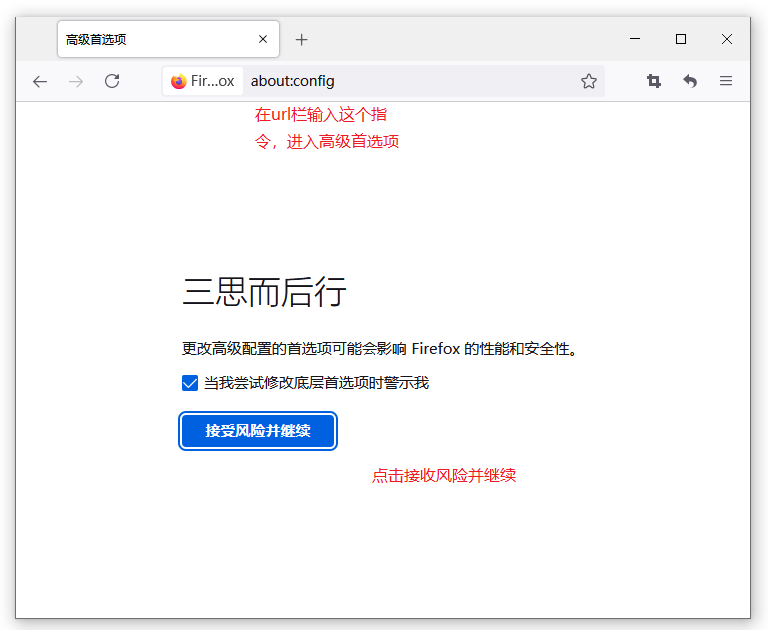Uncheck 当我尝试修改底层首选项时警示我 checkbox
The width and height of the screenshot is (768, 630).
pos(190,383)
